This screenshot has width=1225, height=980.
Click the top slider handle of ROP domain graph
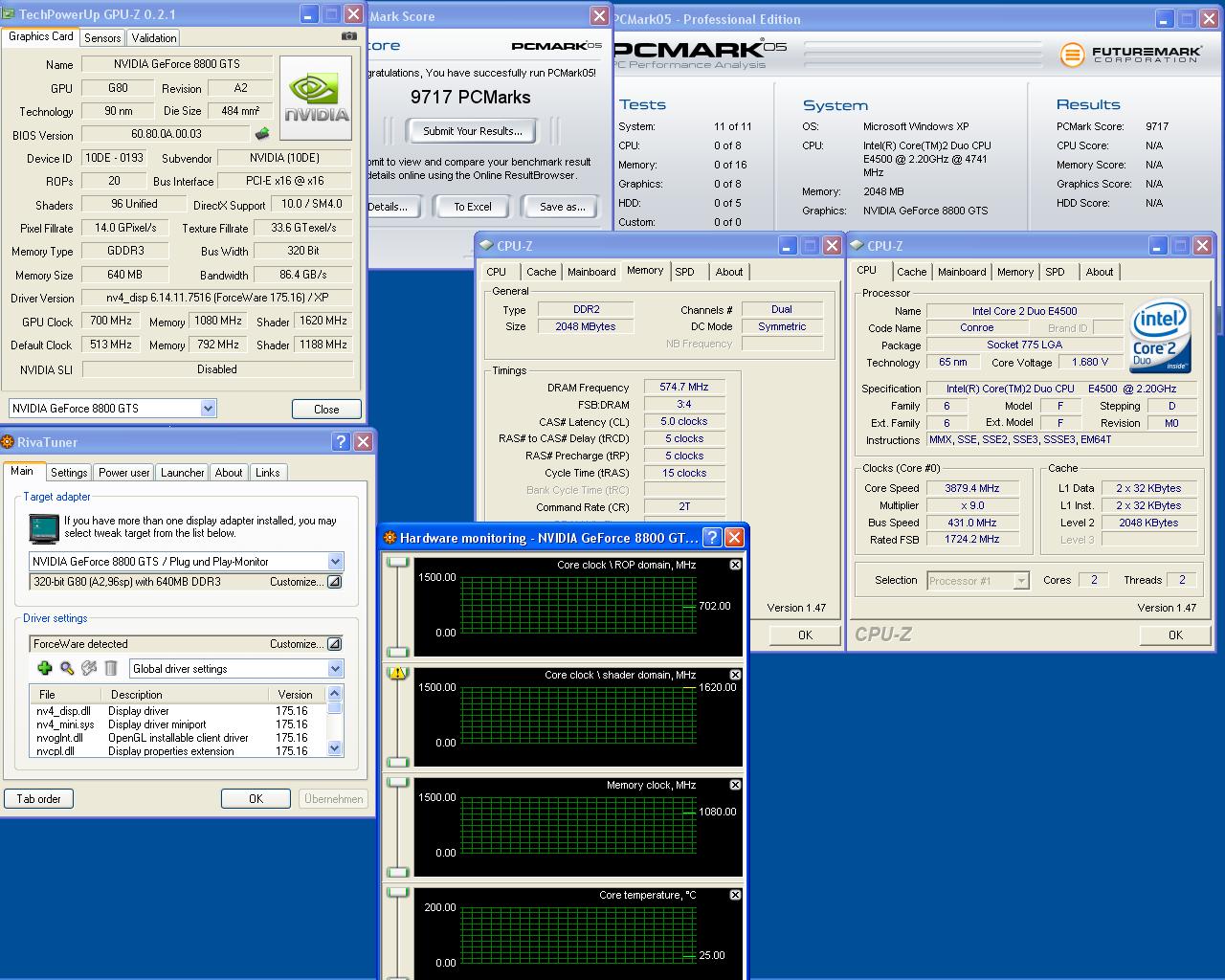pyautogui.click(x=397, y=562)
